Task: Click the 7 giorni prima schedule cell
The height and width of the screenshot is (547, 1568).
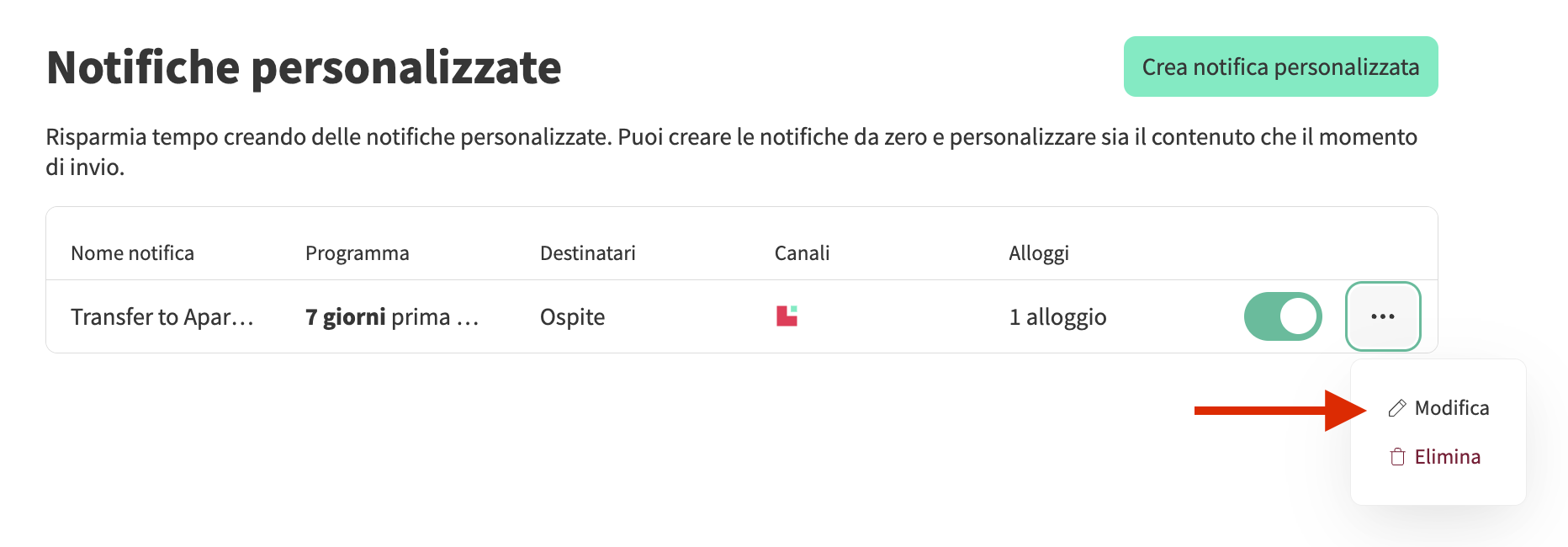Action: tap(391, 317)
